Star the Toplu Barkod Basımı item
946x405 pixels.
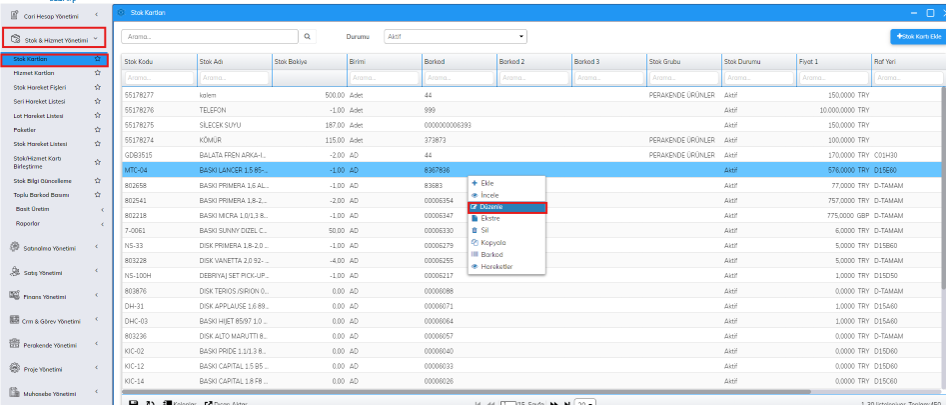click(97, 193)
